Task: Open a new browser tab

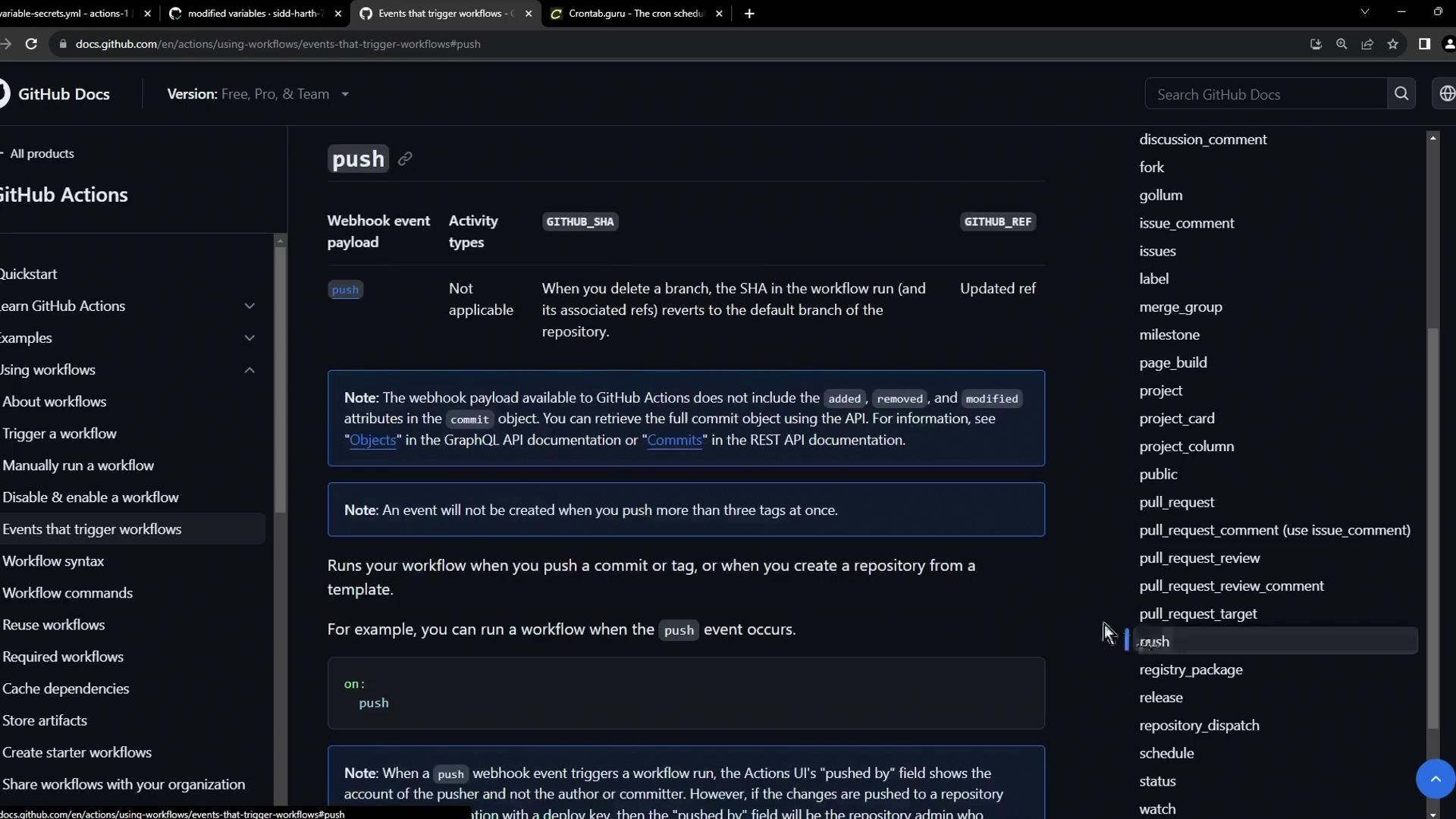Action: (x=749, y=14)
